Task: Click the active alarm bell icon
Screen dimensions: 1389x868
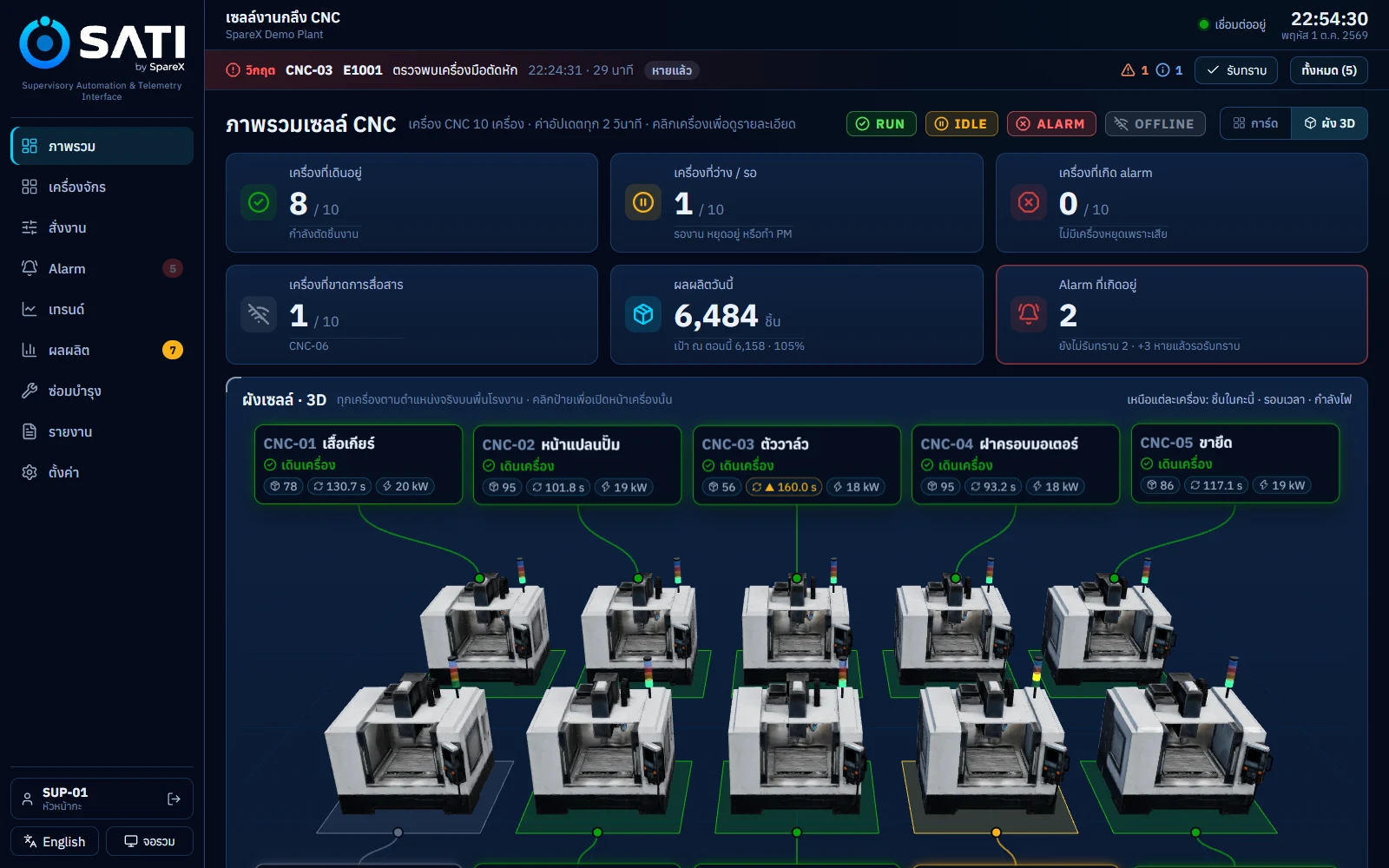Action: 1029,314
